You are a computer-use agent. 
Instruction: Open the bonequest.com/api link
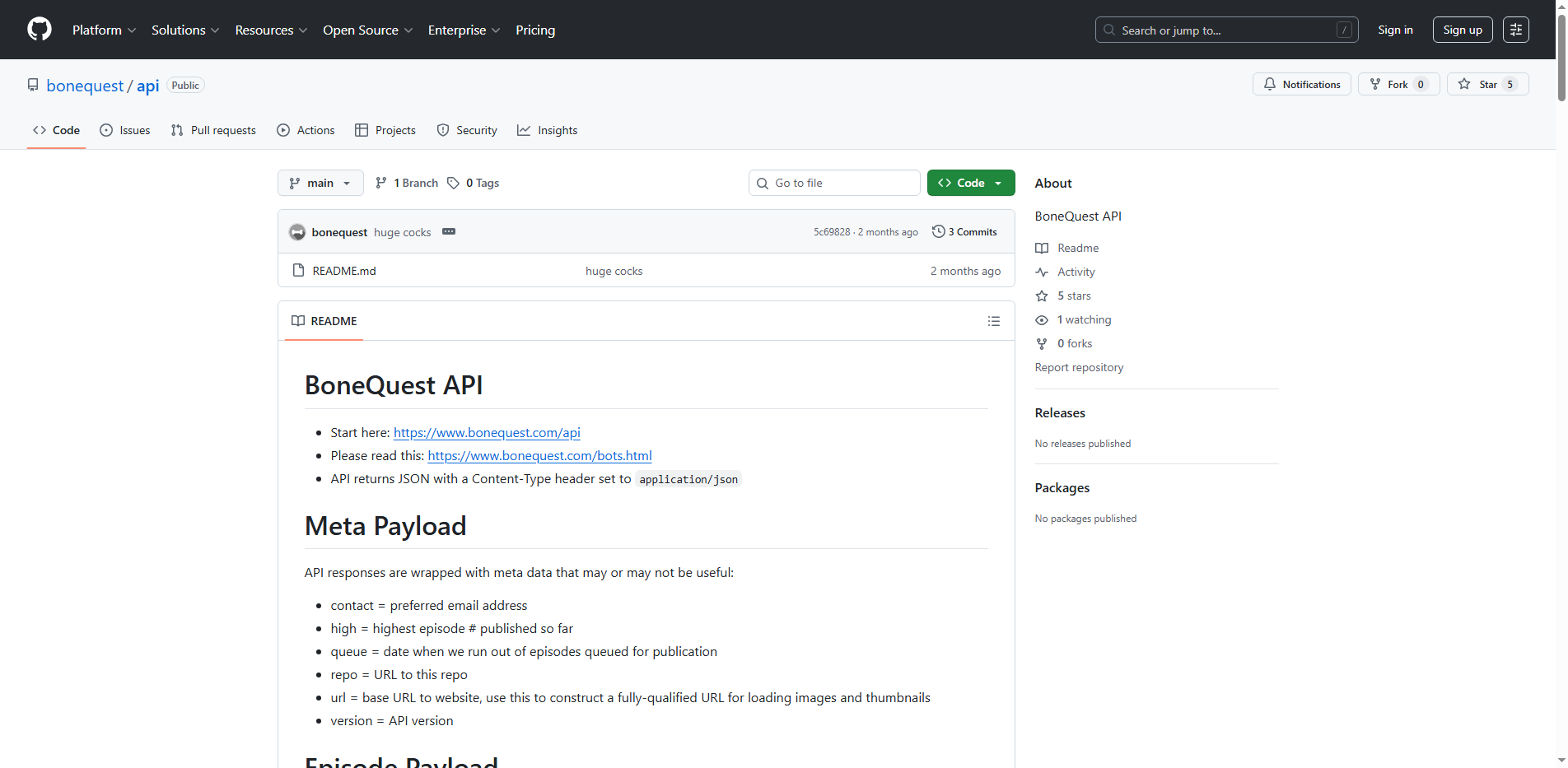coord(487,432)
